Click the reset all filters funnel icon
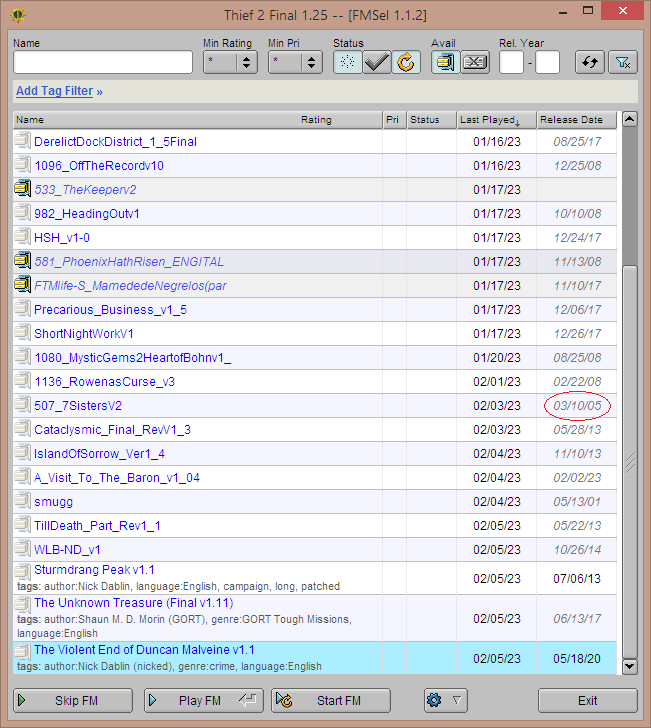651x728 pixels. [623, 62]
